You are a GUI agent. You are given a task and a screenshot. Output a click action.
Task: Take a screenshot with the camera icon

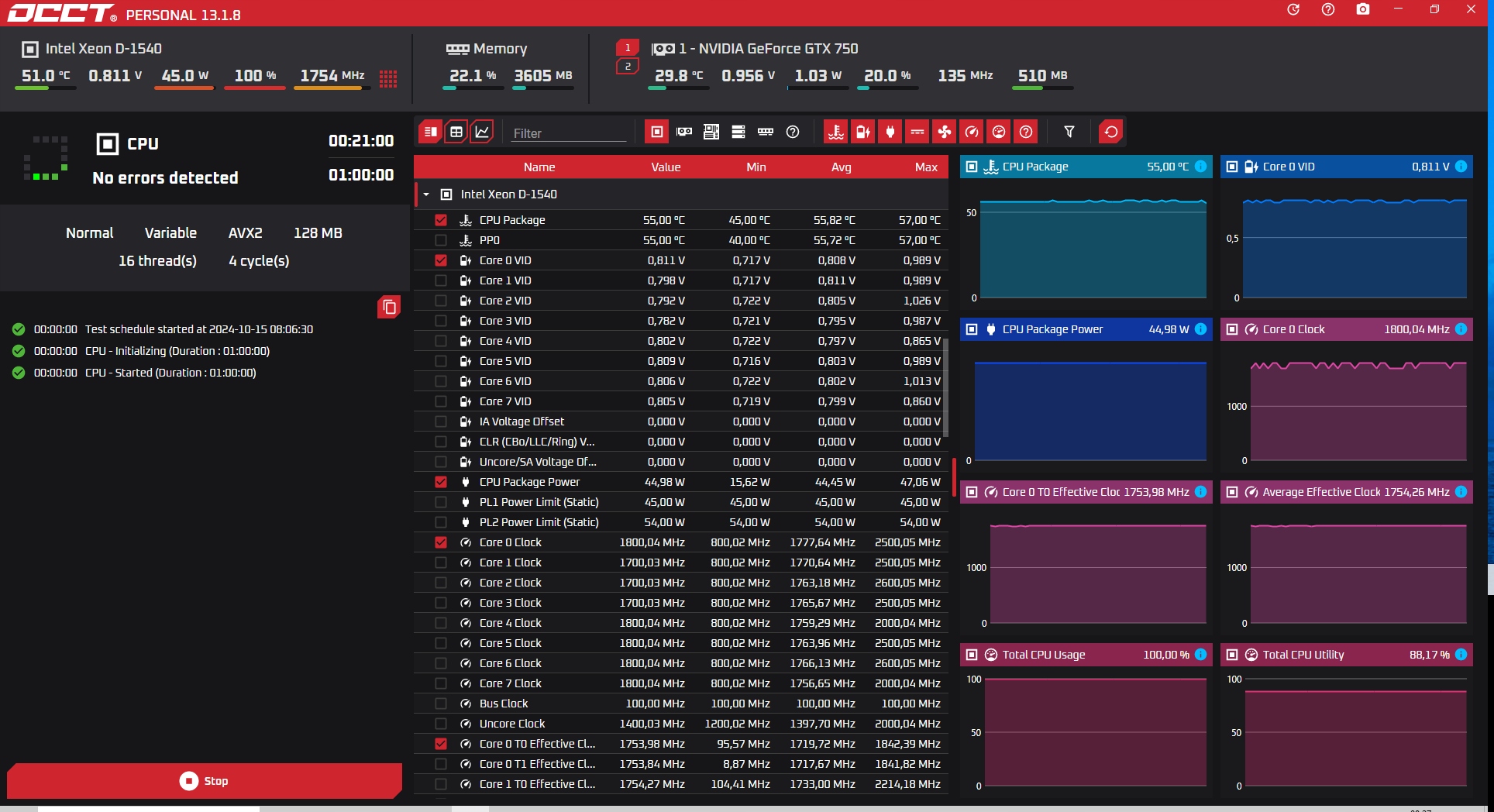click(x=1363, y=9)
